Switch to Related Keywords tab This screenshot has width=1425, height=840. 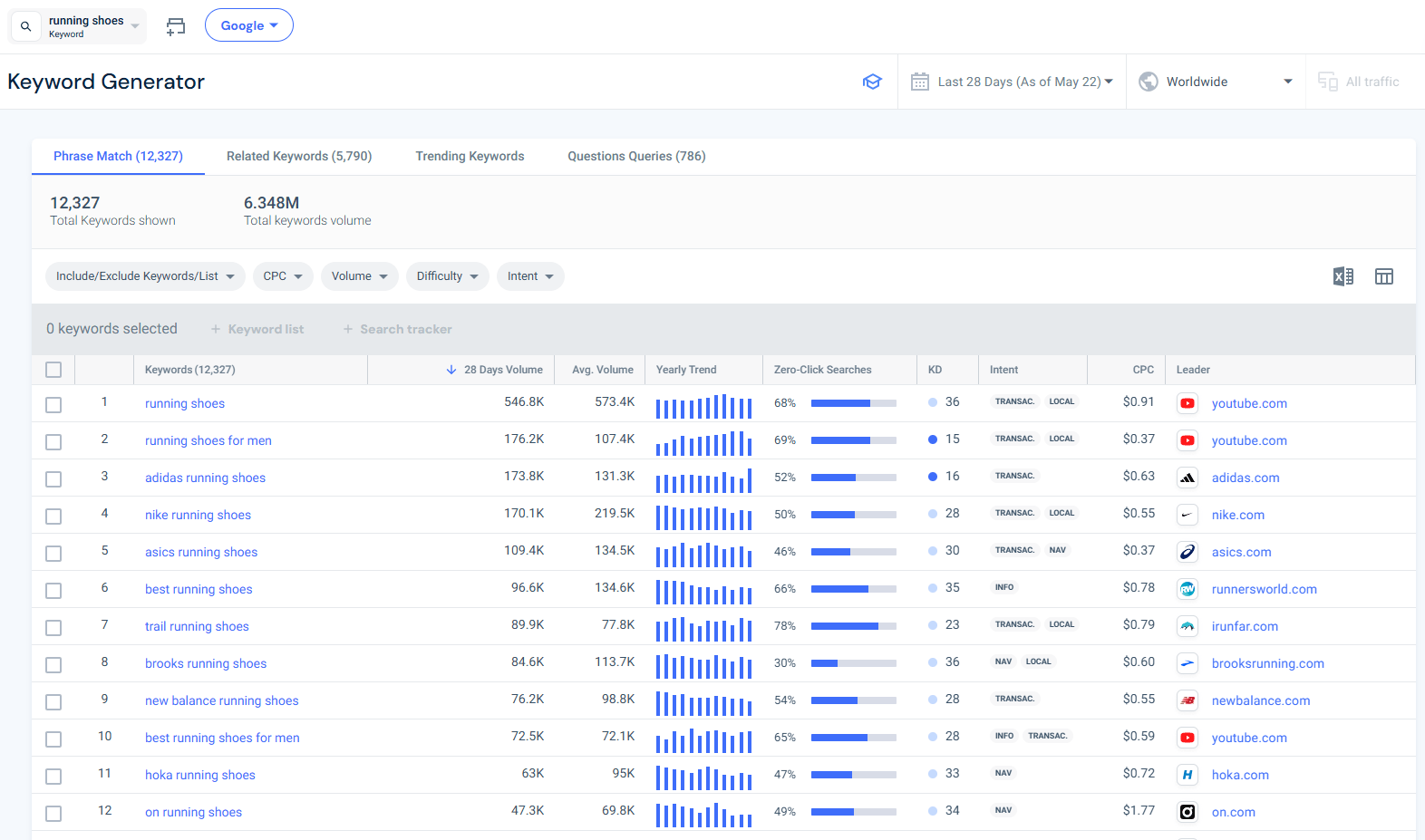299,156
